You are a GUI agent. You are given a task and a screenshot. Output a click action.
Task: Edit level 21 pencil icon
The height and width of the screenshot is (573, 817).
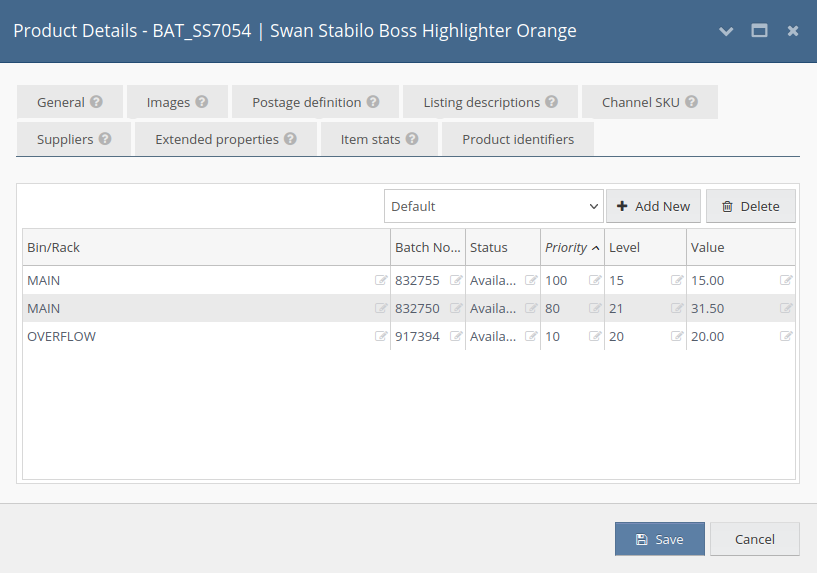[677, 308]
